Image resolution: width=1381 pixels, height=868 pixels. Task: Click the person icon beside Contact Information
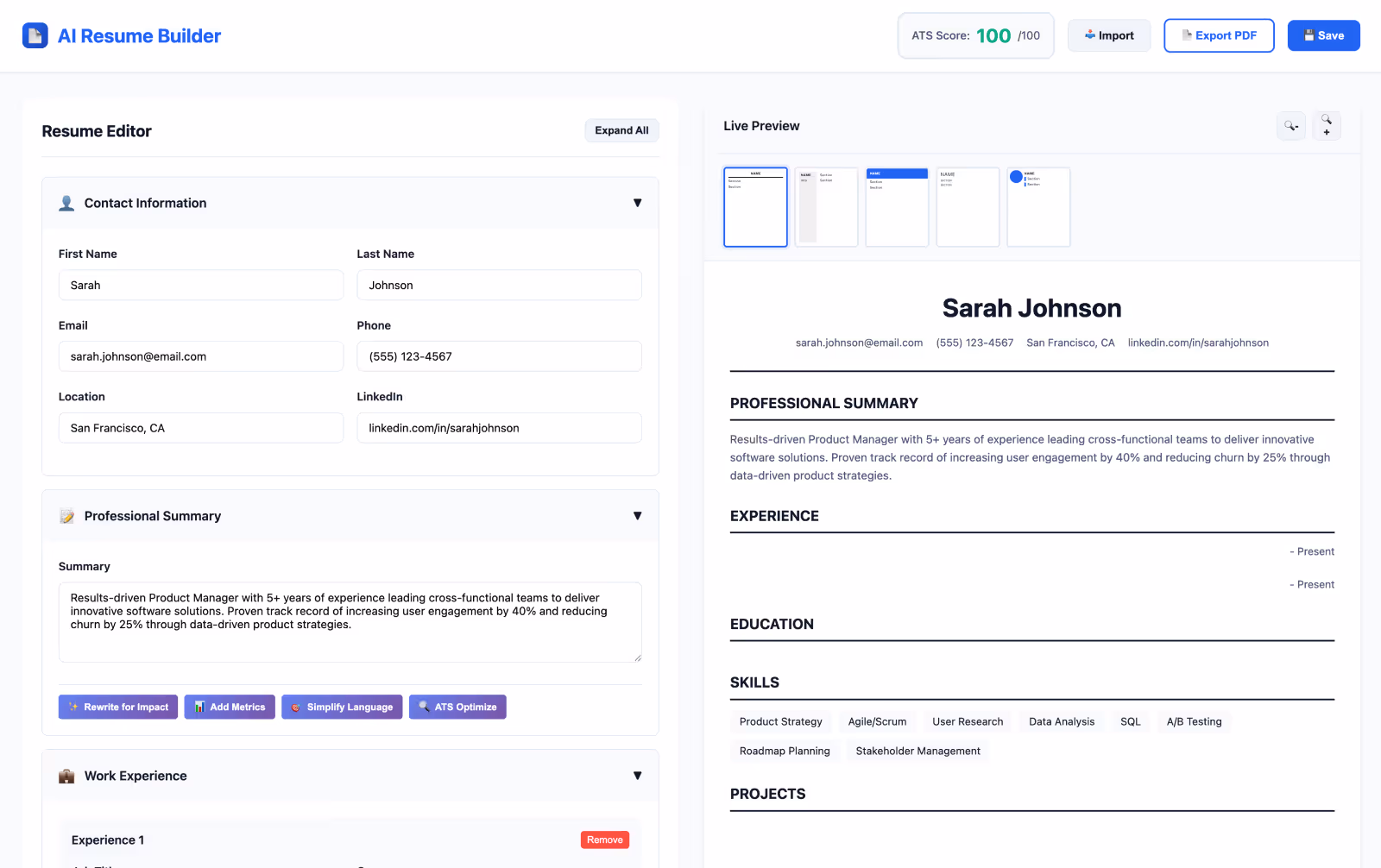(66, 203)
